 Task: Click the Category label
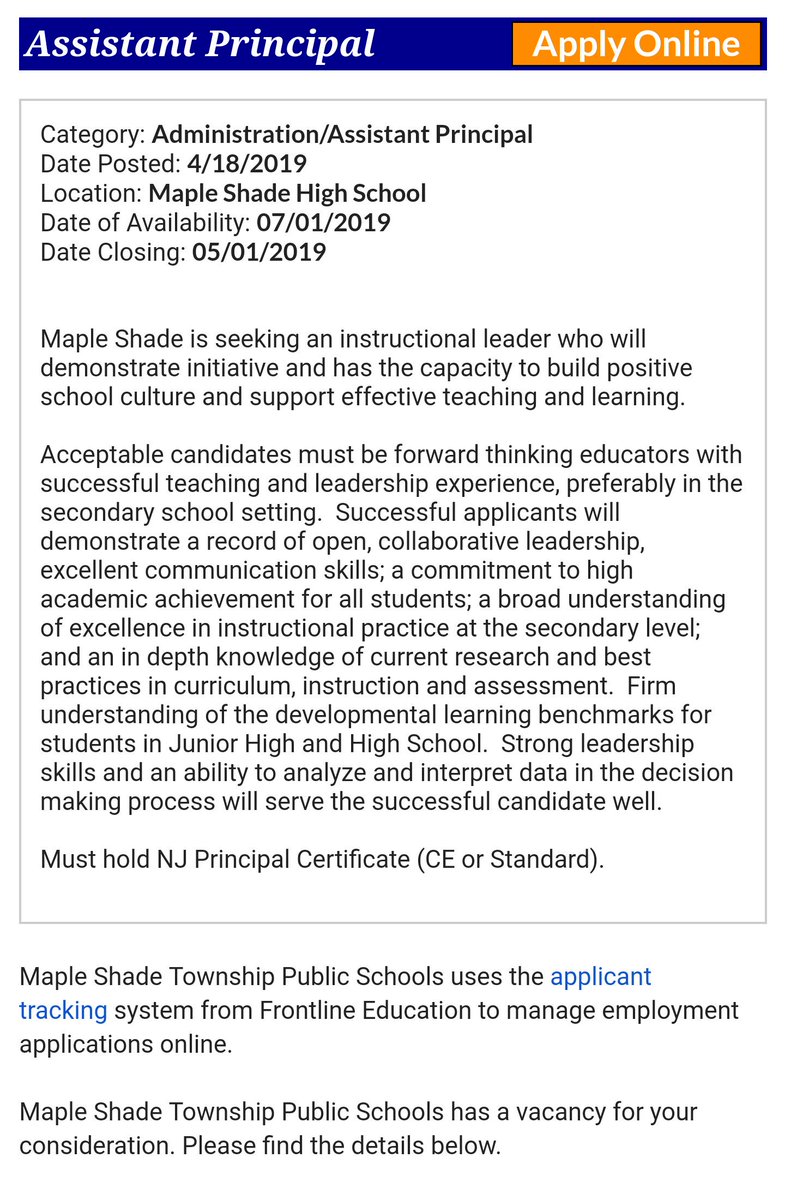[x=93, y=135]
